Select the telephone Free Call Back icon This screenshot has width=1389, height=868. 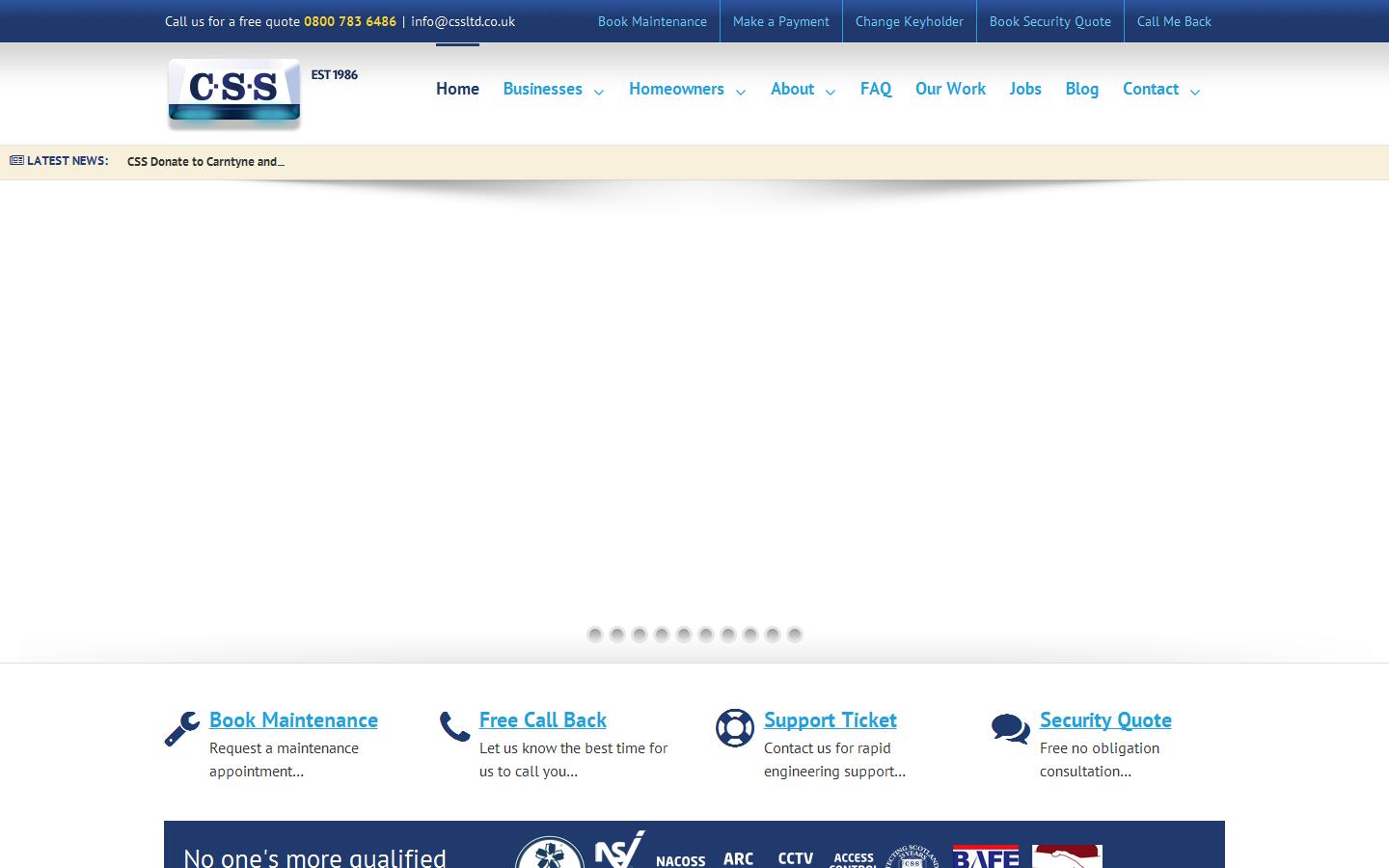click(454, 728)
